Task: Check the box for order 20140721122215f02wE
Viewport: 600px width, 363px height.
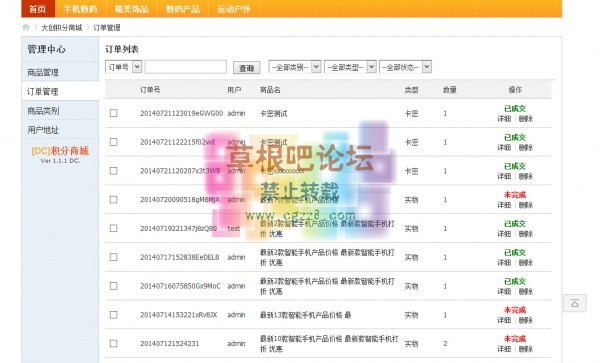Action: [114, 142]
